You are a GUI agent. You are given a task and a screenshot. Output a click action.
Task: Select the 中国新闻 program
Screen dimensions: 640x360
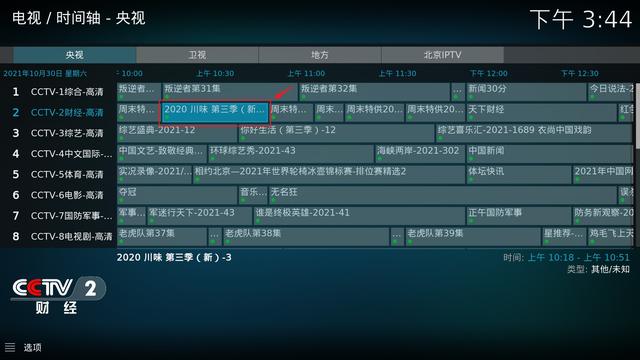[x=550, y=154]
